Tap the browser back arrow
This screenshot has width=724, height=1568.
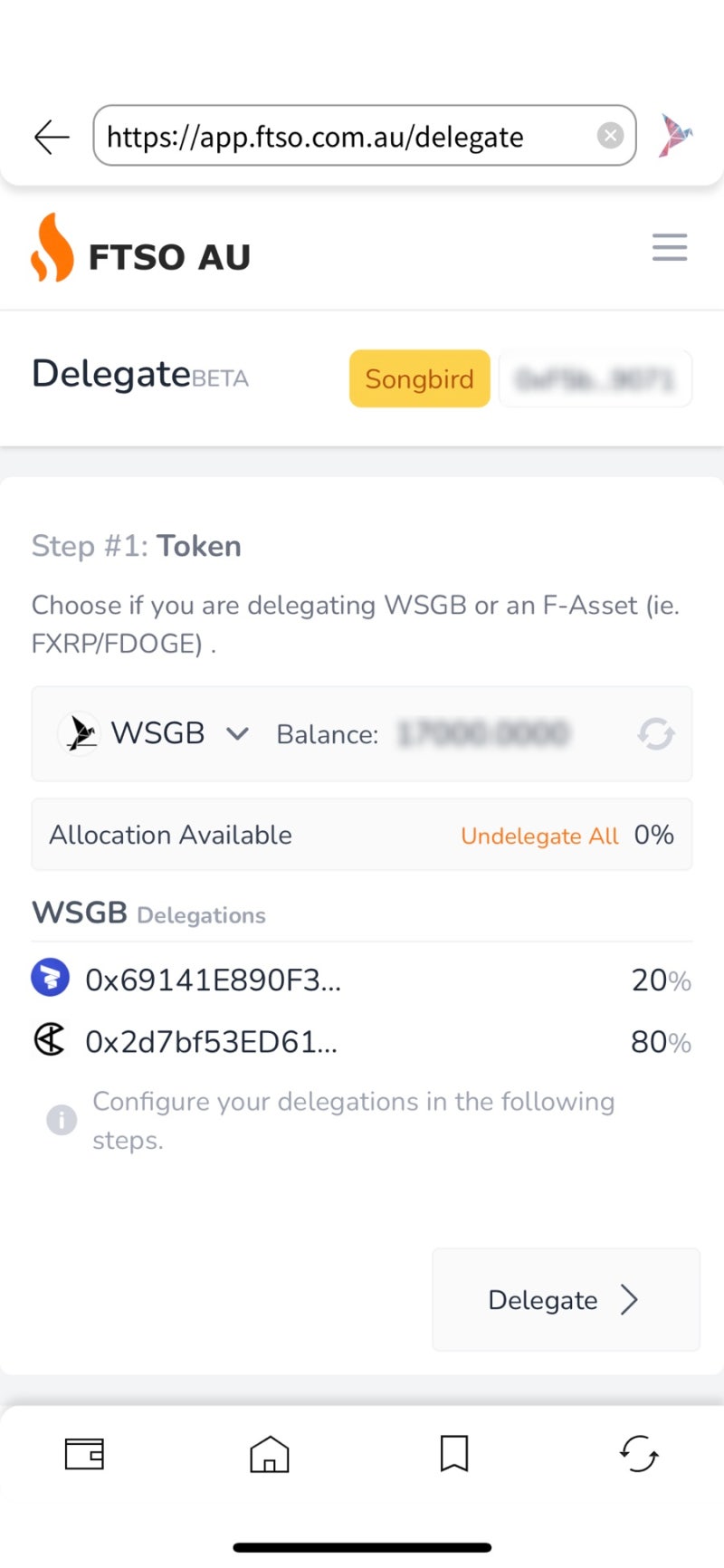click(52, 137)
